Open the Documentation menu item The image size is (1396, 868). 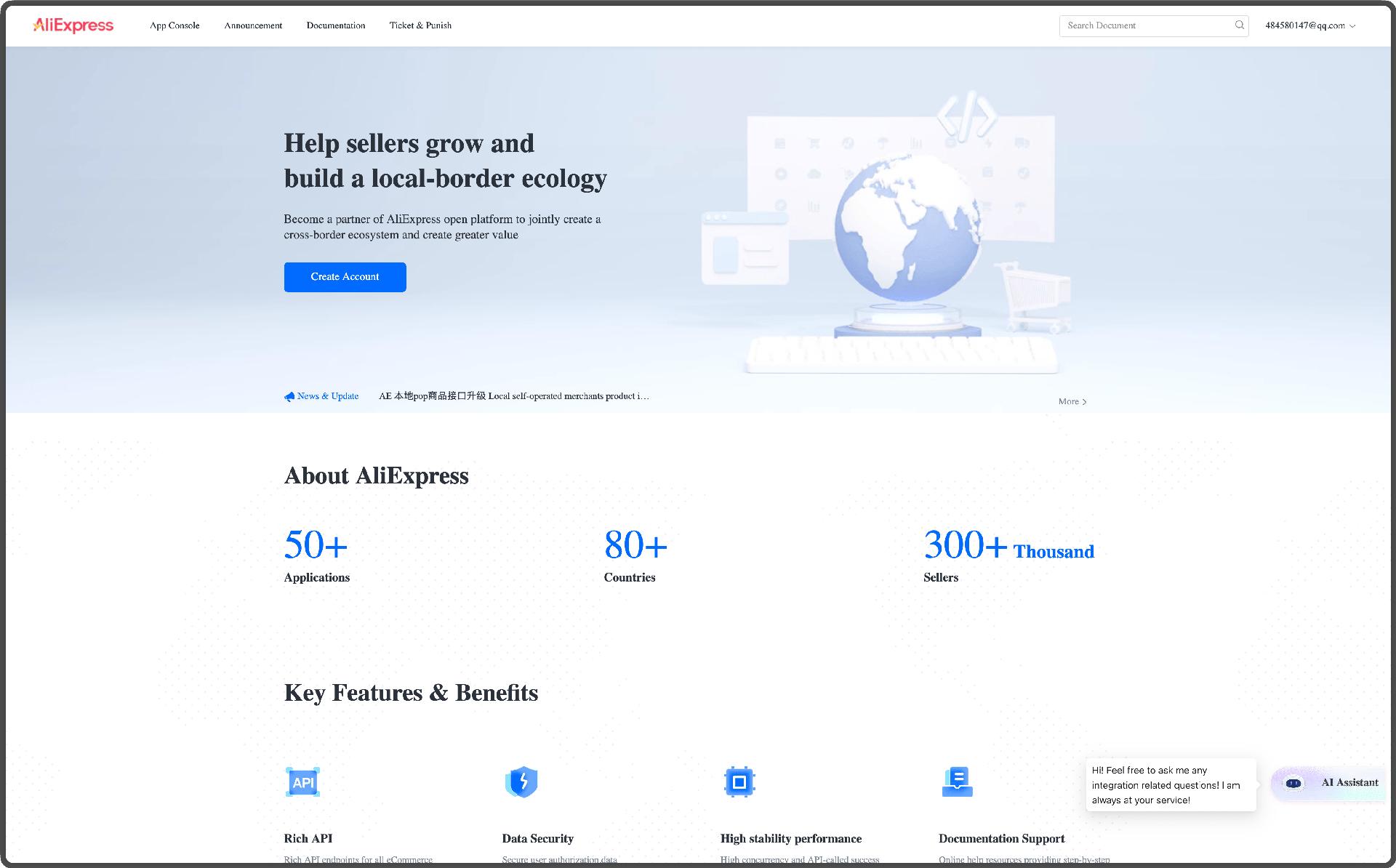[336, 25]
